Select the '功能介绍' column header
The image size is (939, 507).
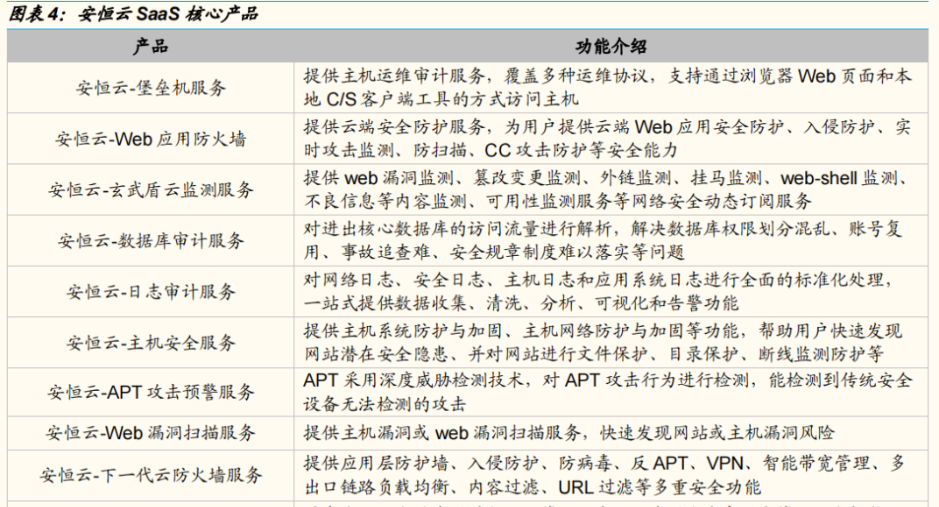coord(611,46)
